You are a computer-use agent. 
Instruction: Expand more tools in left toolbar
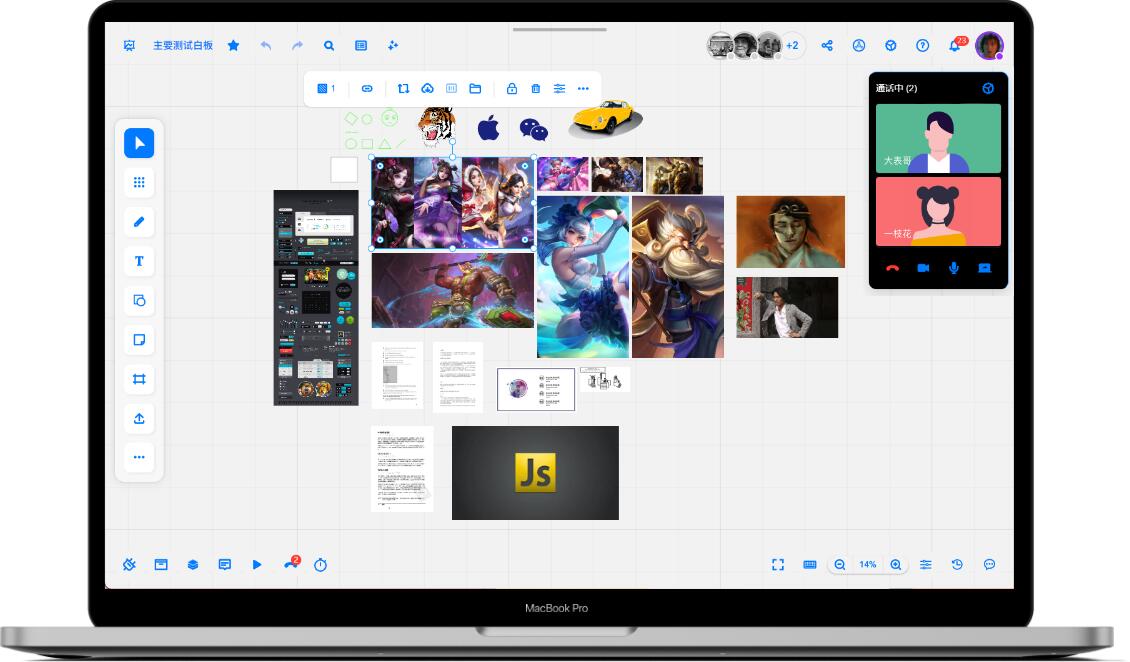click(x=139, y=457)
